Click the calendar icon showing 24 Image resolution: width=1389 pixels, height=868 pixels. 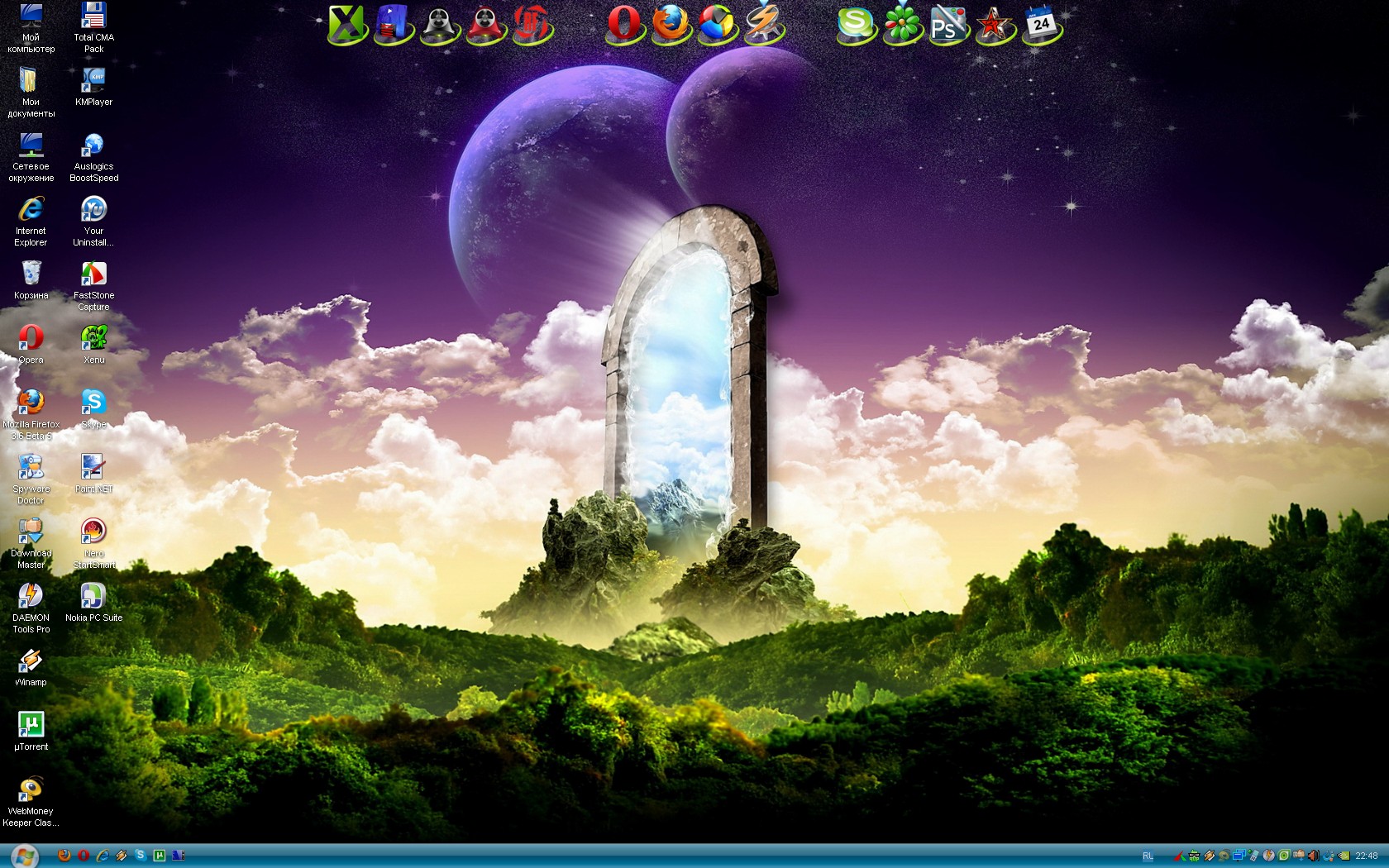pyautogui.click(x=1041, y=24)
